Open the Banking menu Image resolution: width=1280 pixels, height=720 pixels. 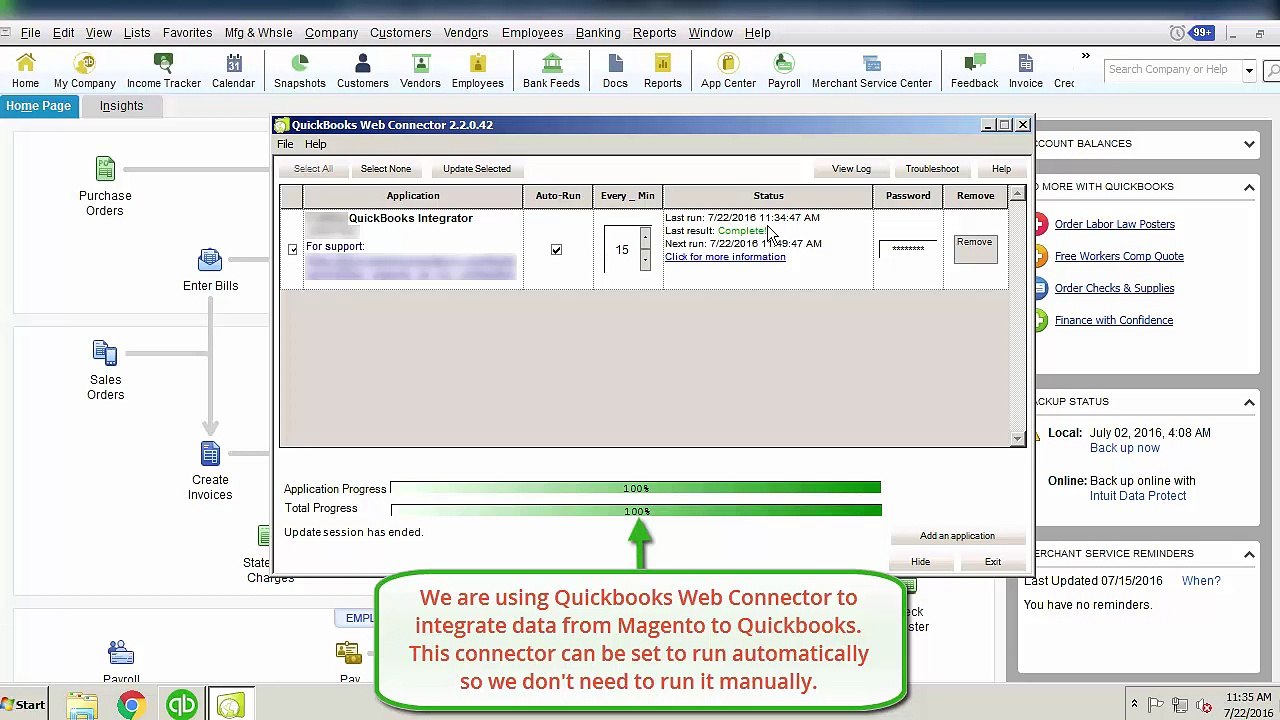(x=598, y=33)
